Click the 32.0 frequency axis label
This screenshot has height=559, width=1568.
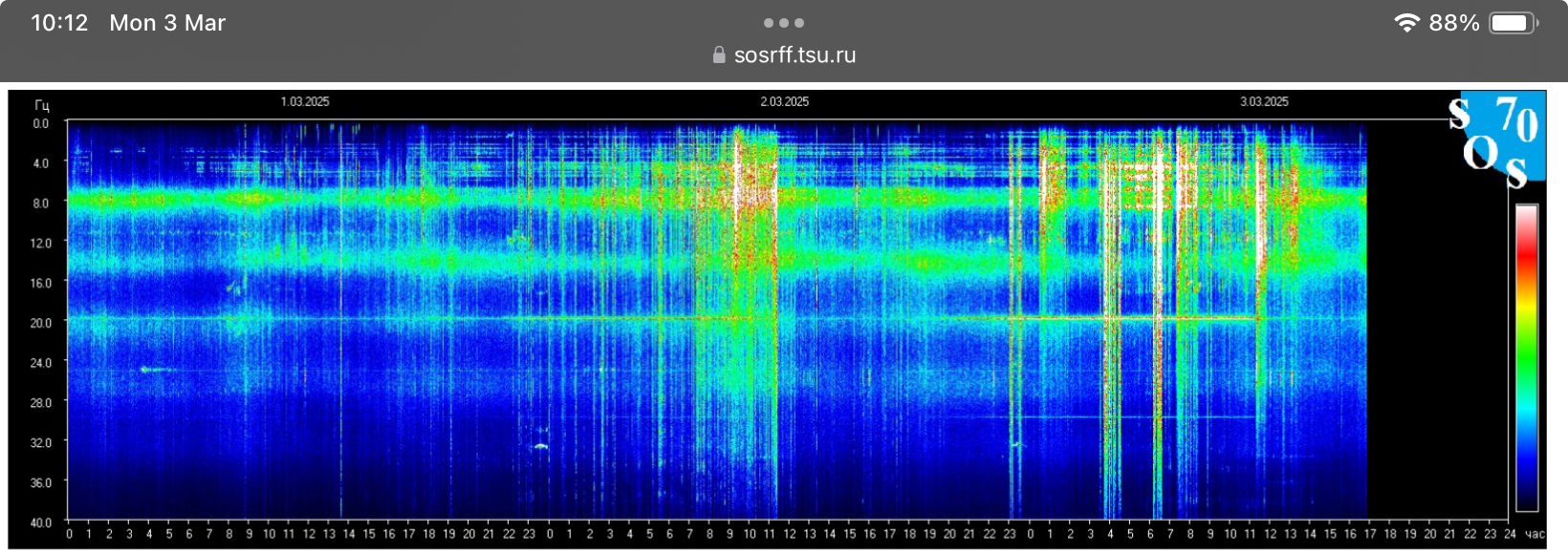pos(41,442)
